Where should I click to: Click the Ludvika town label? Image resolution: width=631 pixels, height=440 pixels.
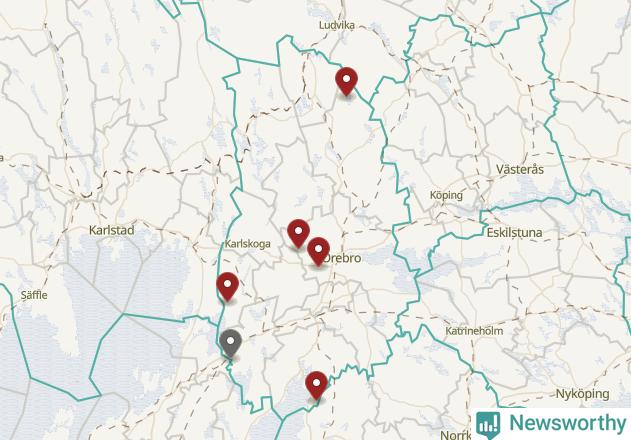click(x=337, y=25)
